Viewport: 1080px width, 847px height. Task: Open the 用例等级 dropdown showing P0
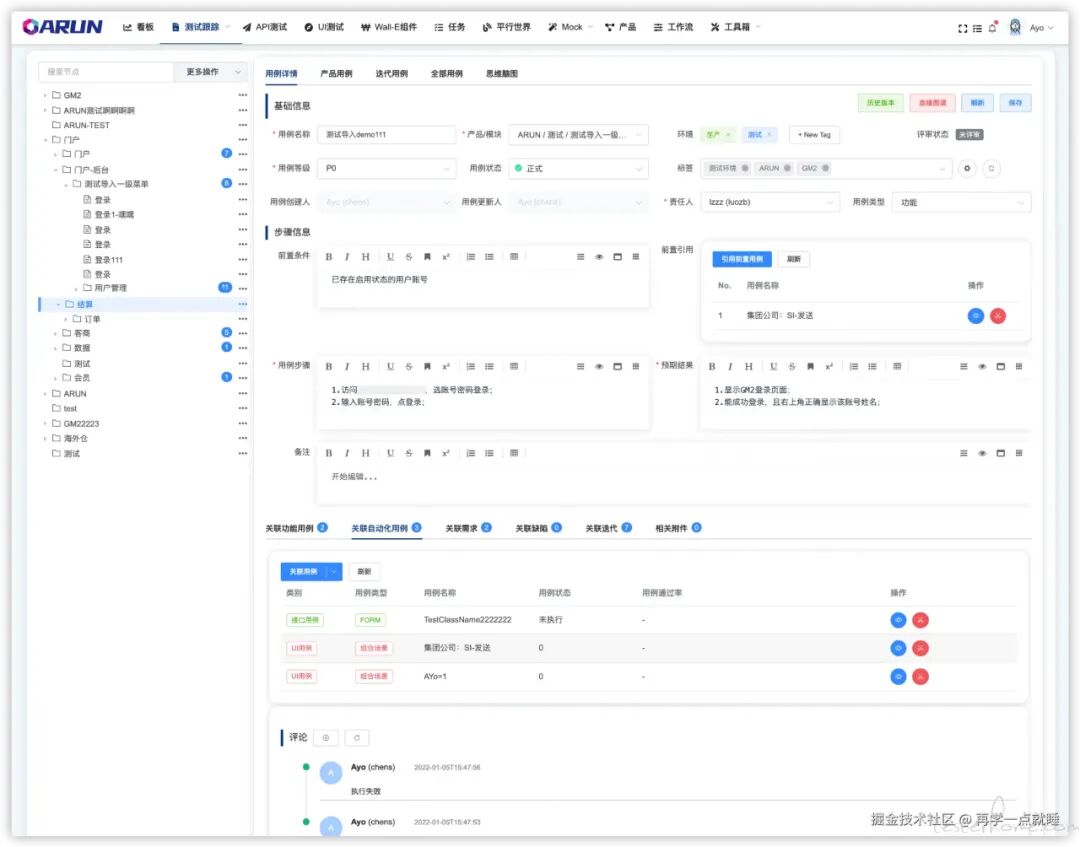(x=386, y=168)
